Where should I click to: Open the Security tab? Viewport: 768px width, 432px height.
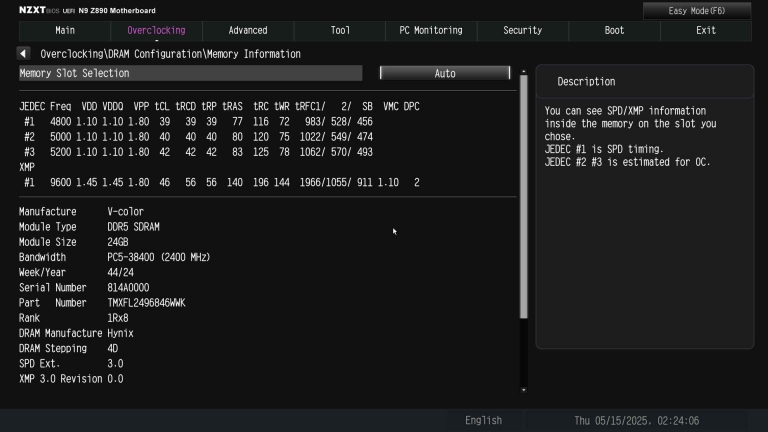tap(523, 30)
